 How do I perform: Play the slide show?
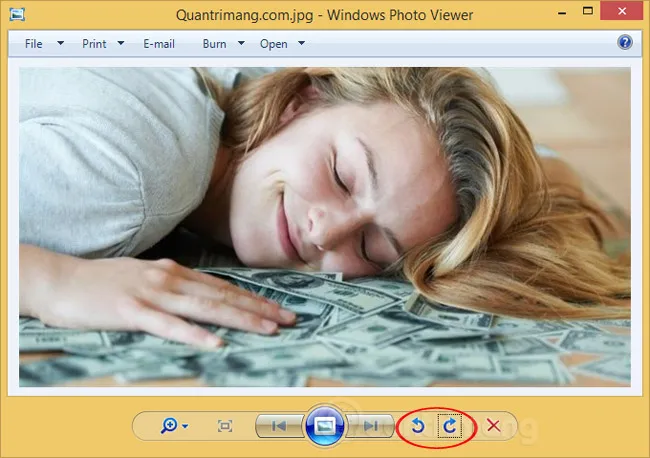[325, 425]
